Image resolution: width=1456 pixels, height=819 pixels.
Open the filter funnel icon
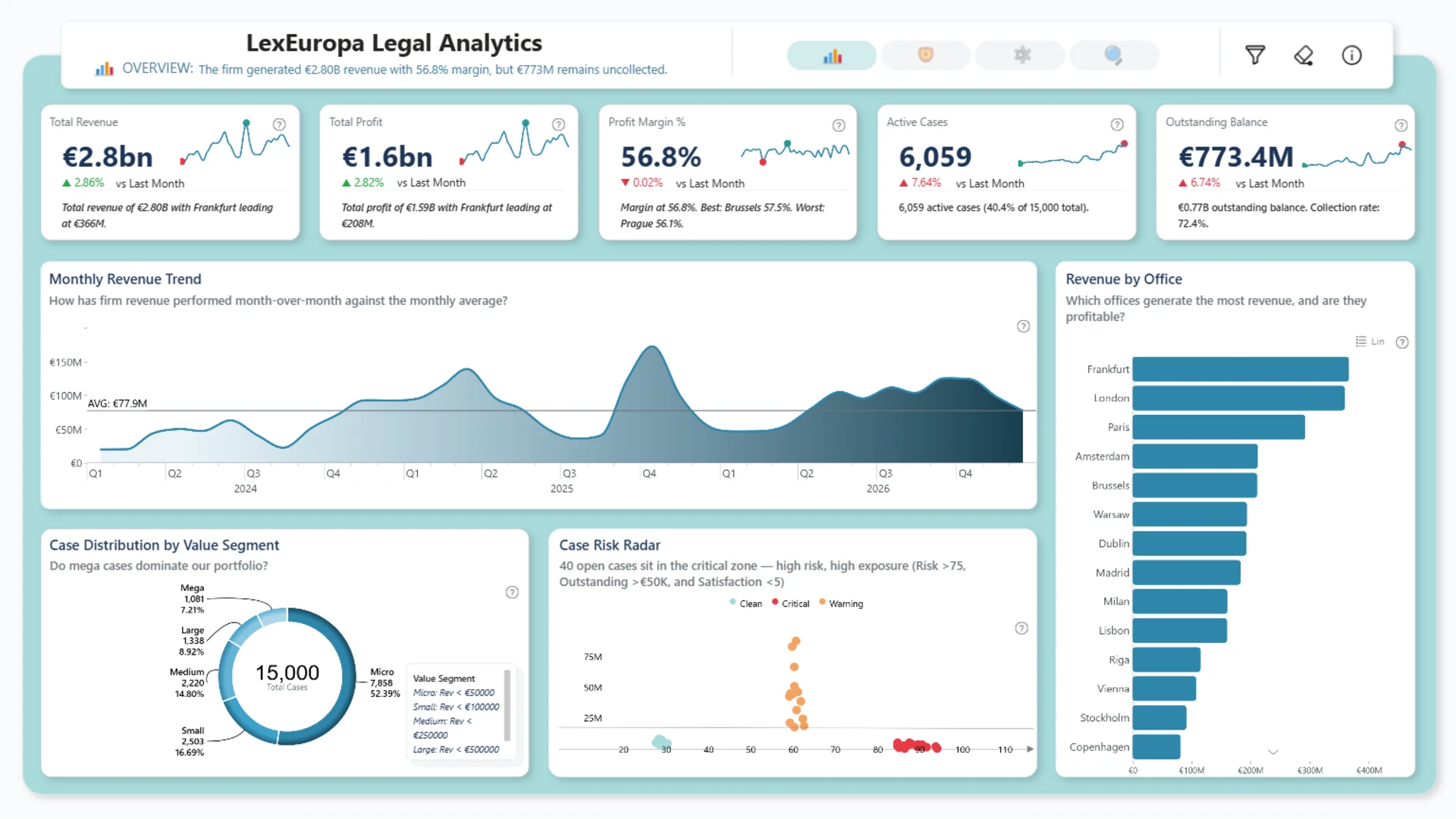coord(1255,55)
